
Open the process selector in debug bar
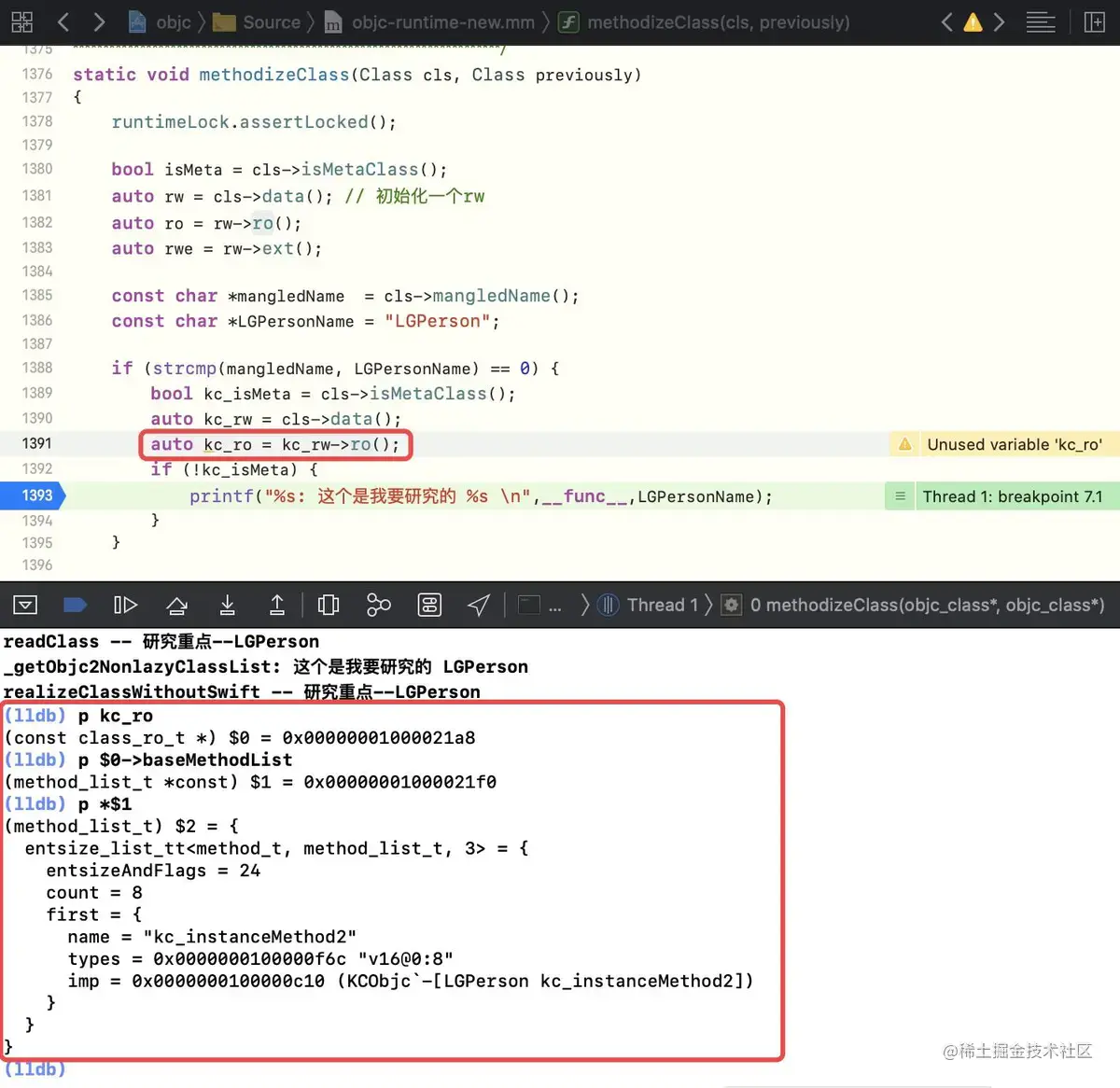pos(540,605)
